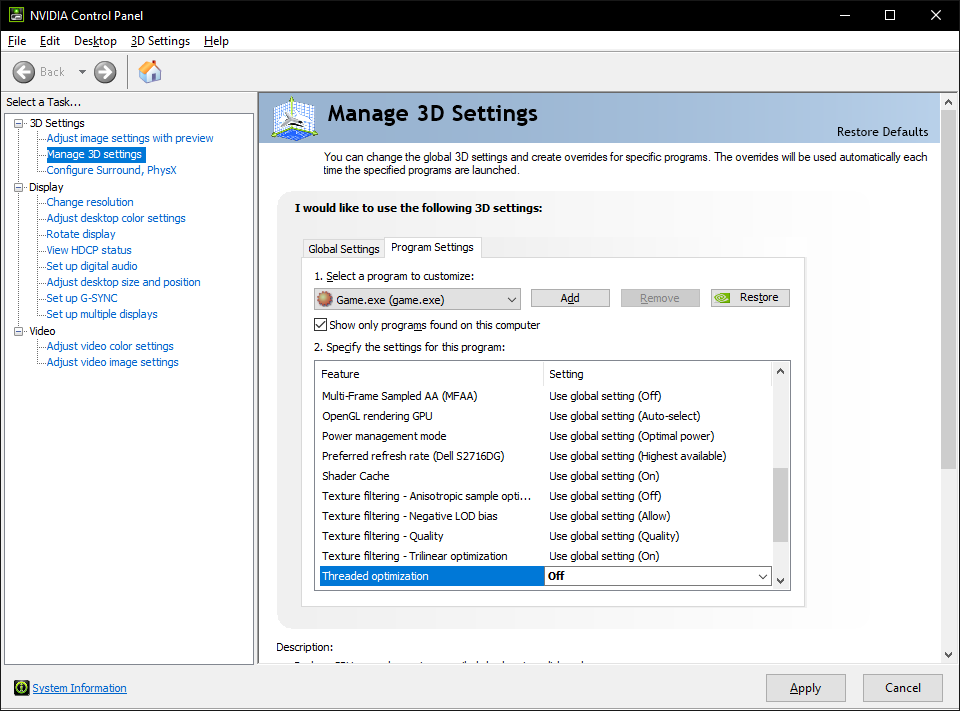Select Texture filtering - Quality row
The height and width of the screenshot is (711, 960).
(545, 536)
